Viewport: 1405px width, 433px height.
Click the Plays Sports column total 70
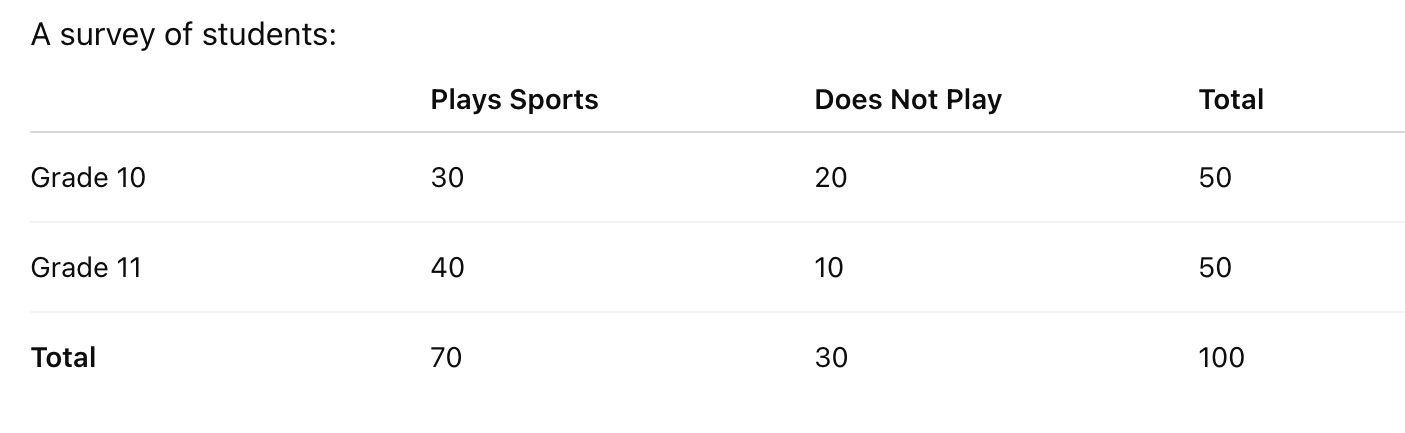pos(447,358)
